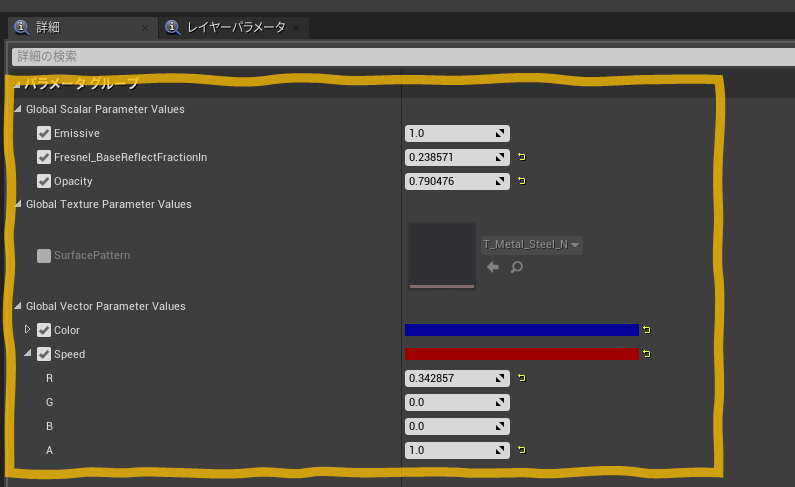
Task: Click the 詳細 tab info icon
Action: (x=21, y=27)
